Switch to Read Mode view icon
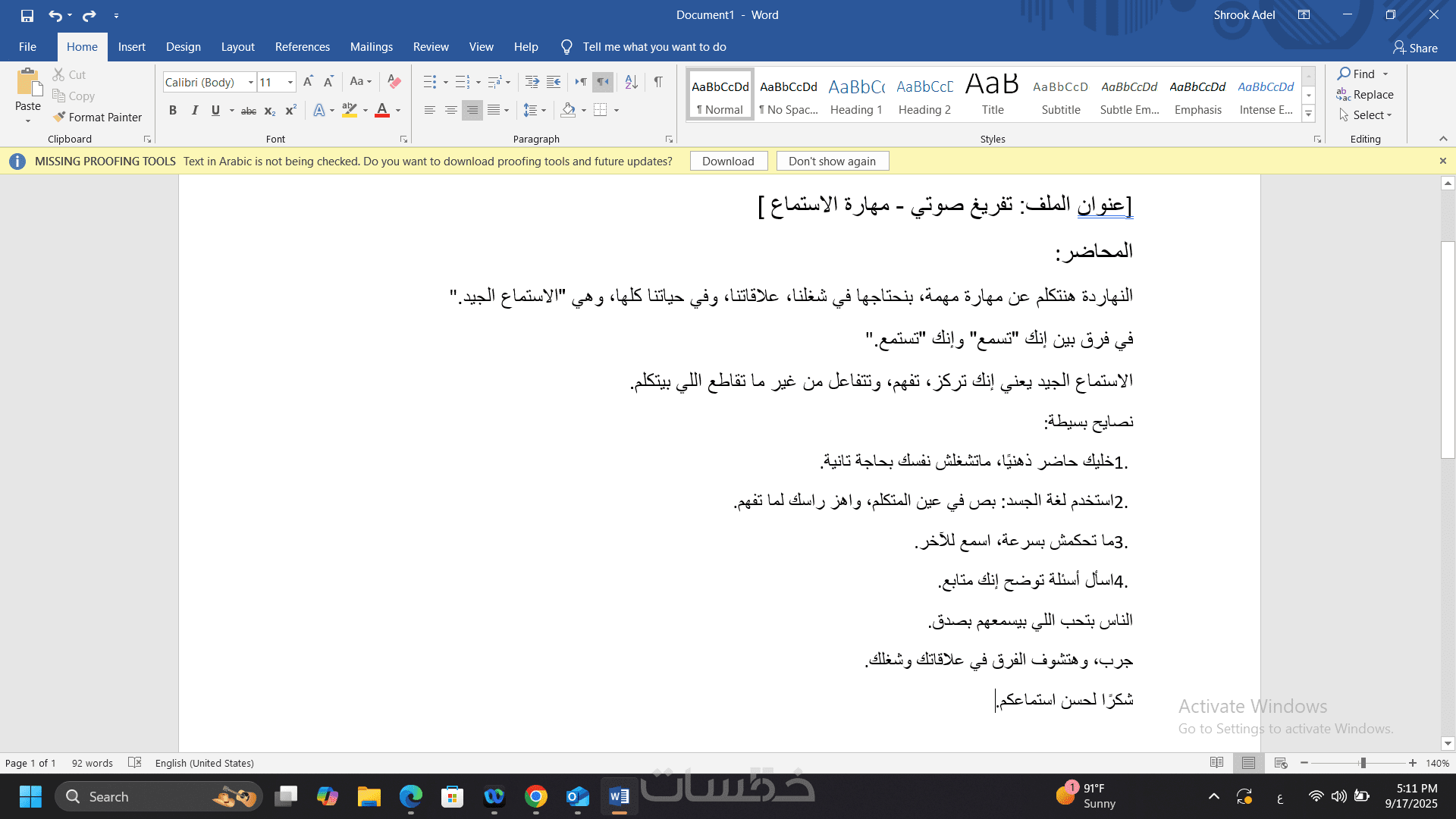 point(1216,763)
